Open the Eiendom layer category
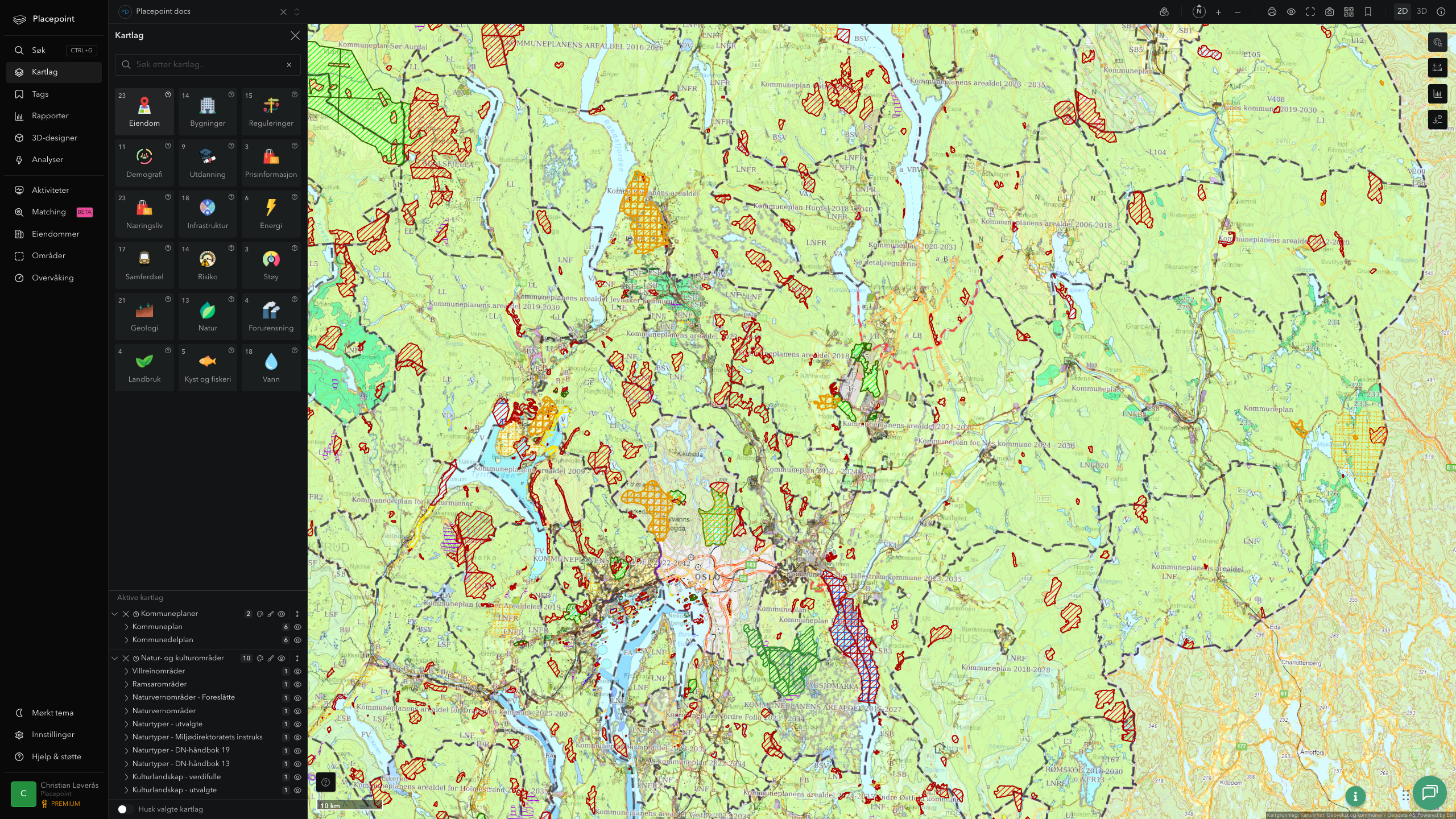Screen dimensions: 1456x819 (x=144, y=111)
